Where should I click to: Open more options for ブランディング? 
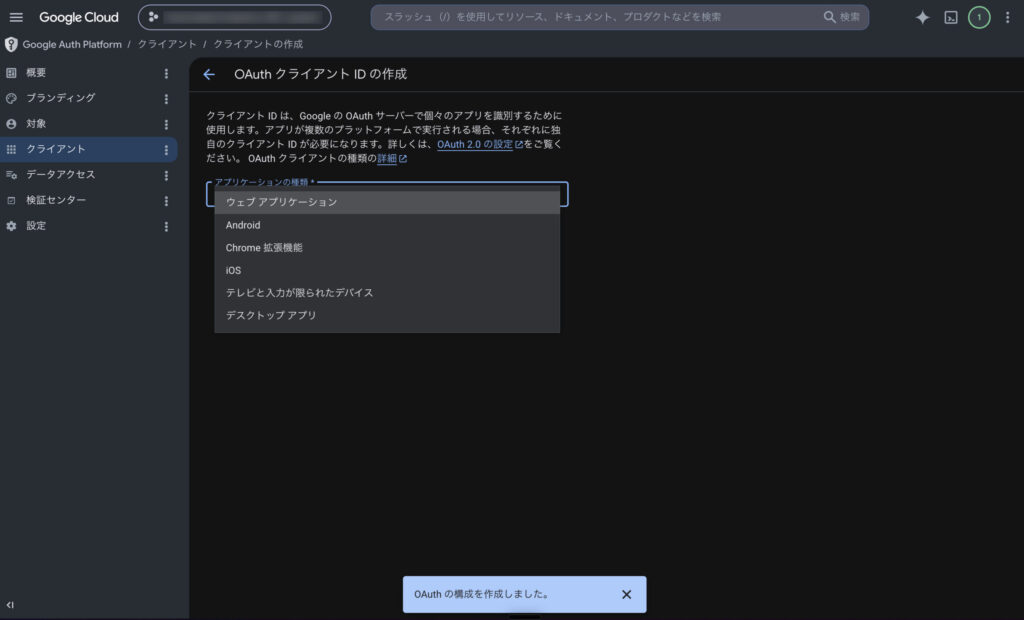click(x=166, y=99)
